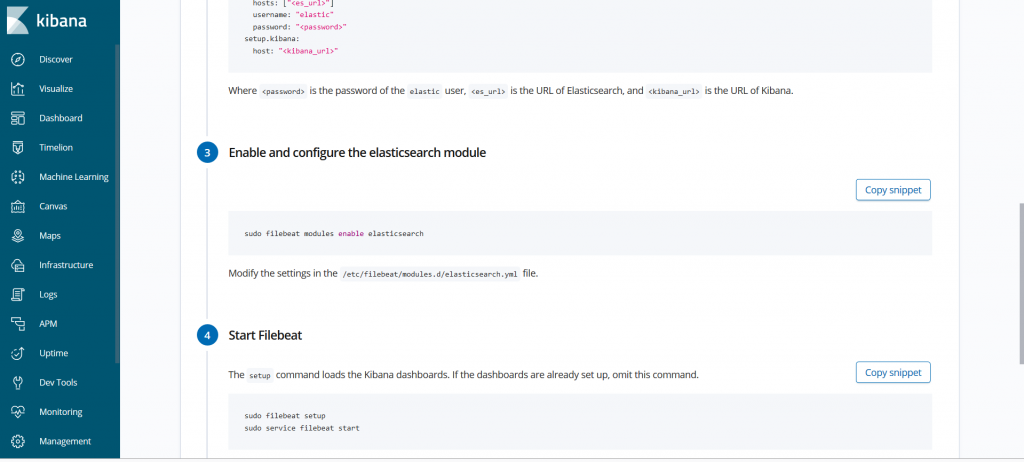
Task: Copy snippet for Start Filebeat step
Action: click(893, 372)
